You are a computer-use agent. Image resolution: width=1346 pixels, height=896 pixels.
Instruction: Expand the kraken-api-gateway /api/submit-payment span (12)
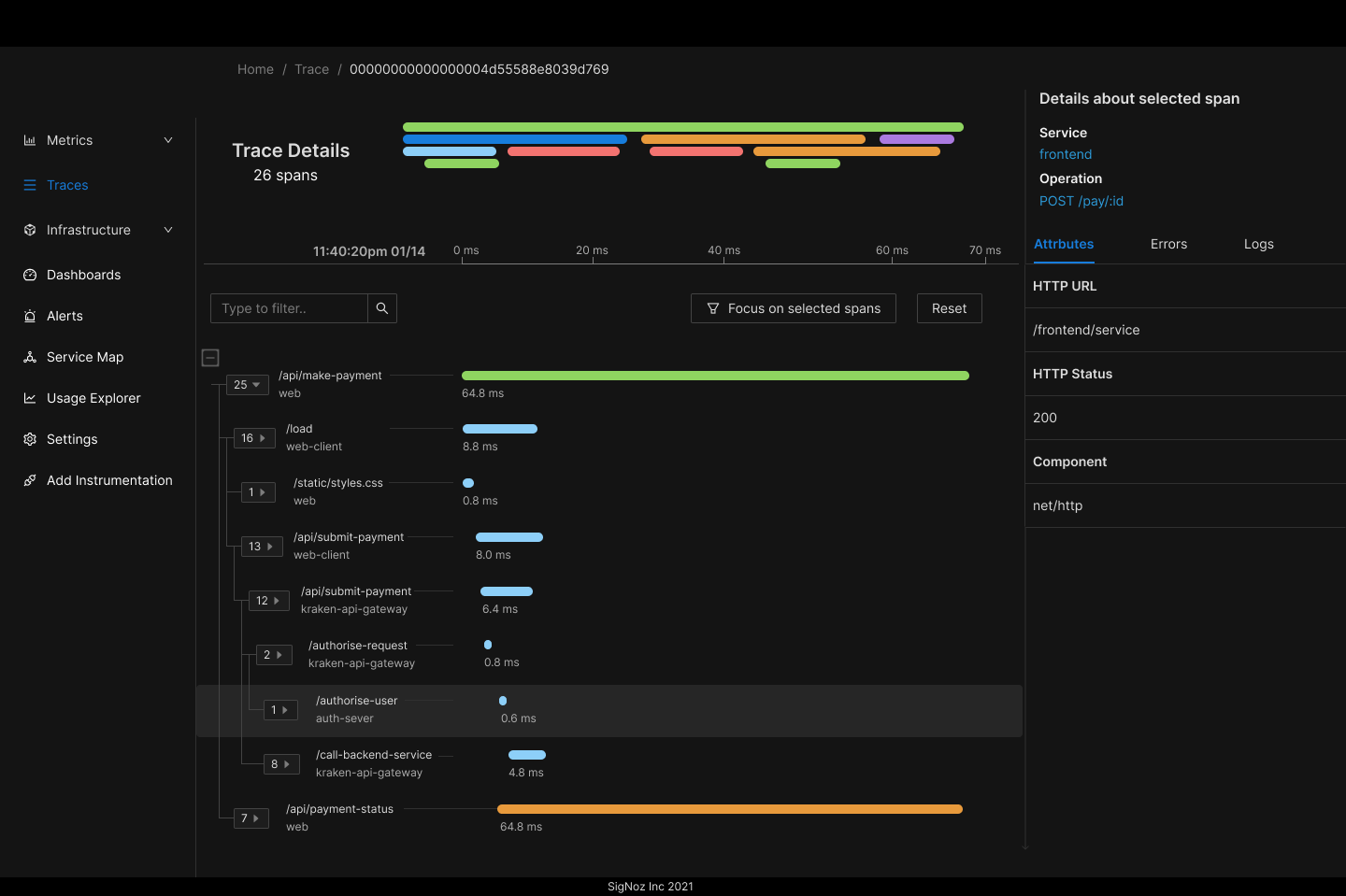[x=269, y=601]
